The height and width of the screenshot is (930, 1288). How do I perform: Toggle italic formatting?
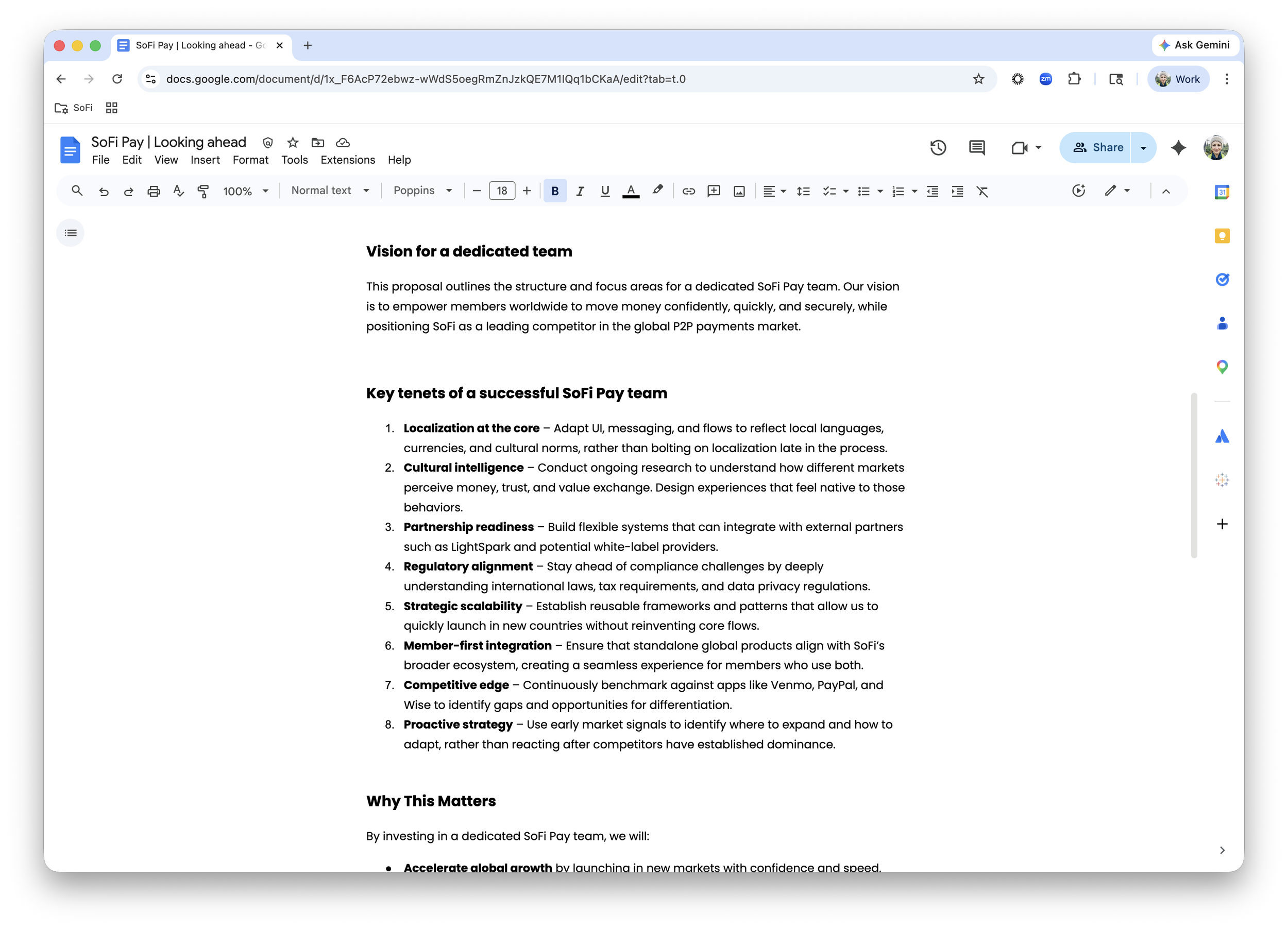(x=580, y=192)
